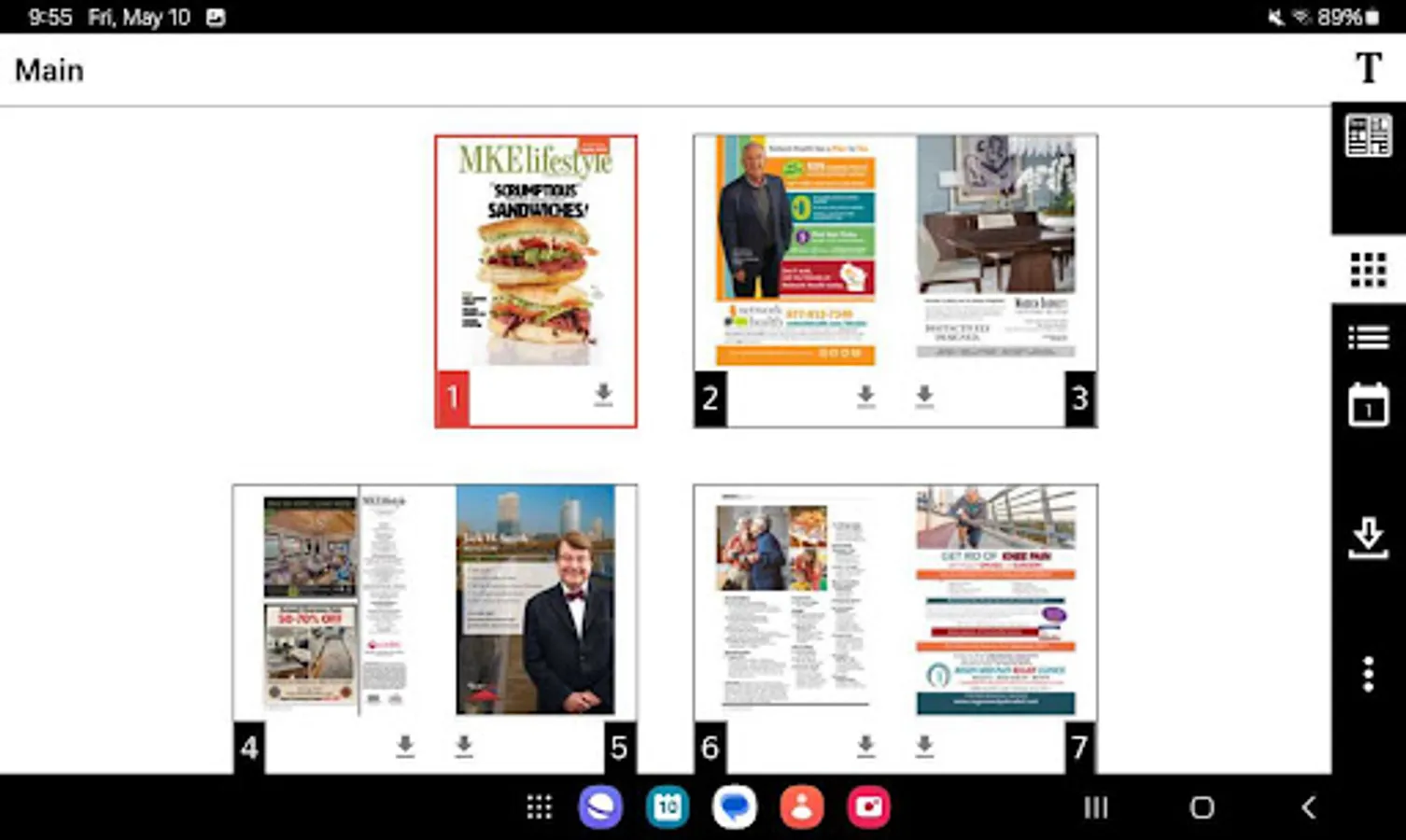Open the calendar issues icon

[1368, 404]
